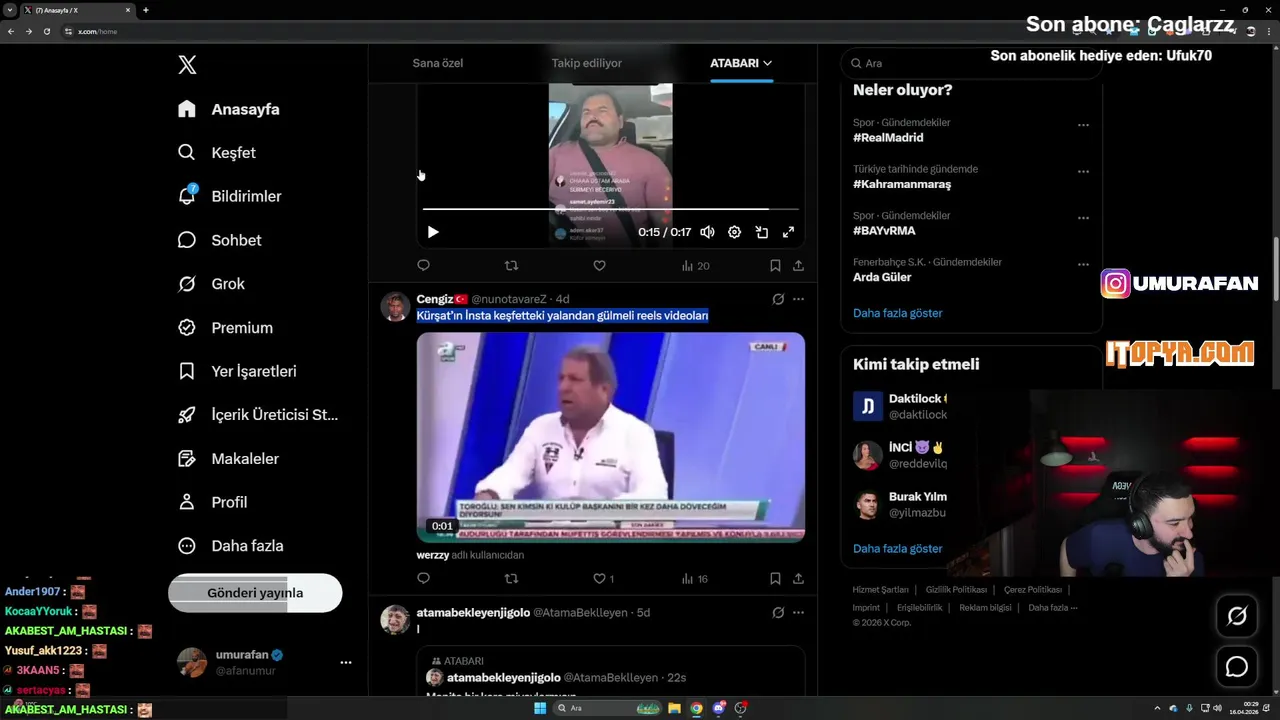Open Daha fazla menu
1280x720 pixels.
point(230,546)
